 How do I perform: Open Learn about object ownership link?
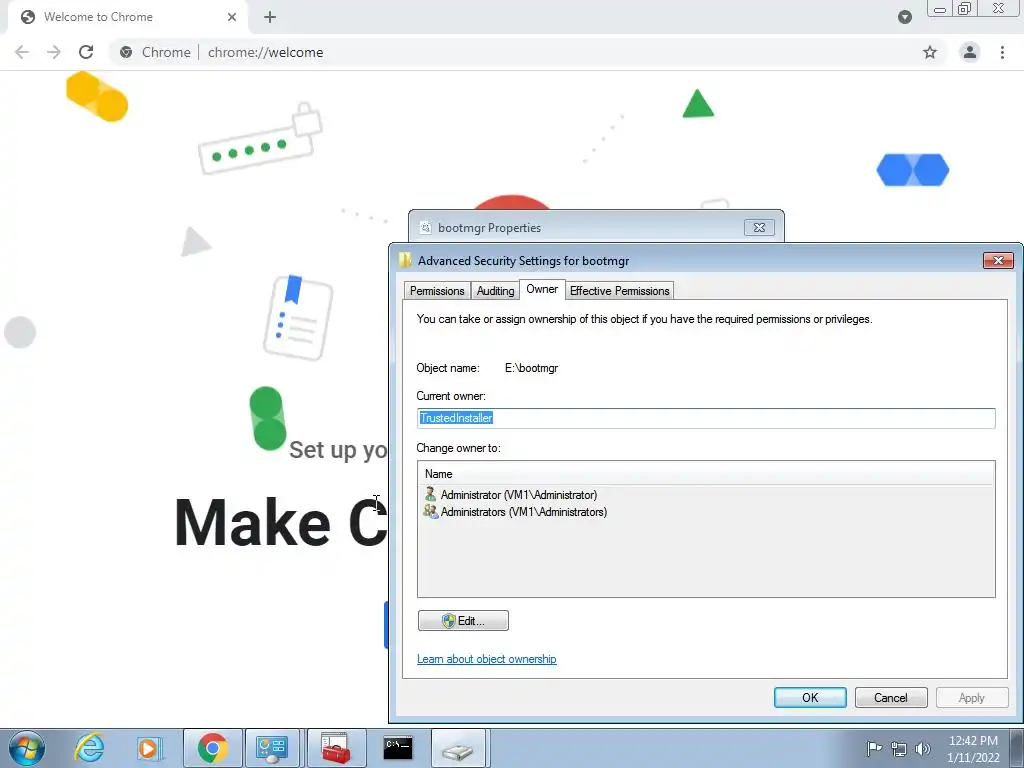(x=487, y=659)
